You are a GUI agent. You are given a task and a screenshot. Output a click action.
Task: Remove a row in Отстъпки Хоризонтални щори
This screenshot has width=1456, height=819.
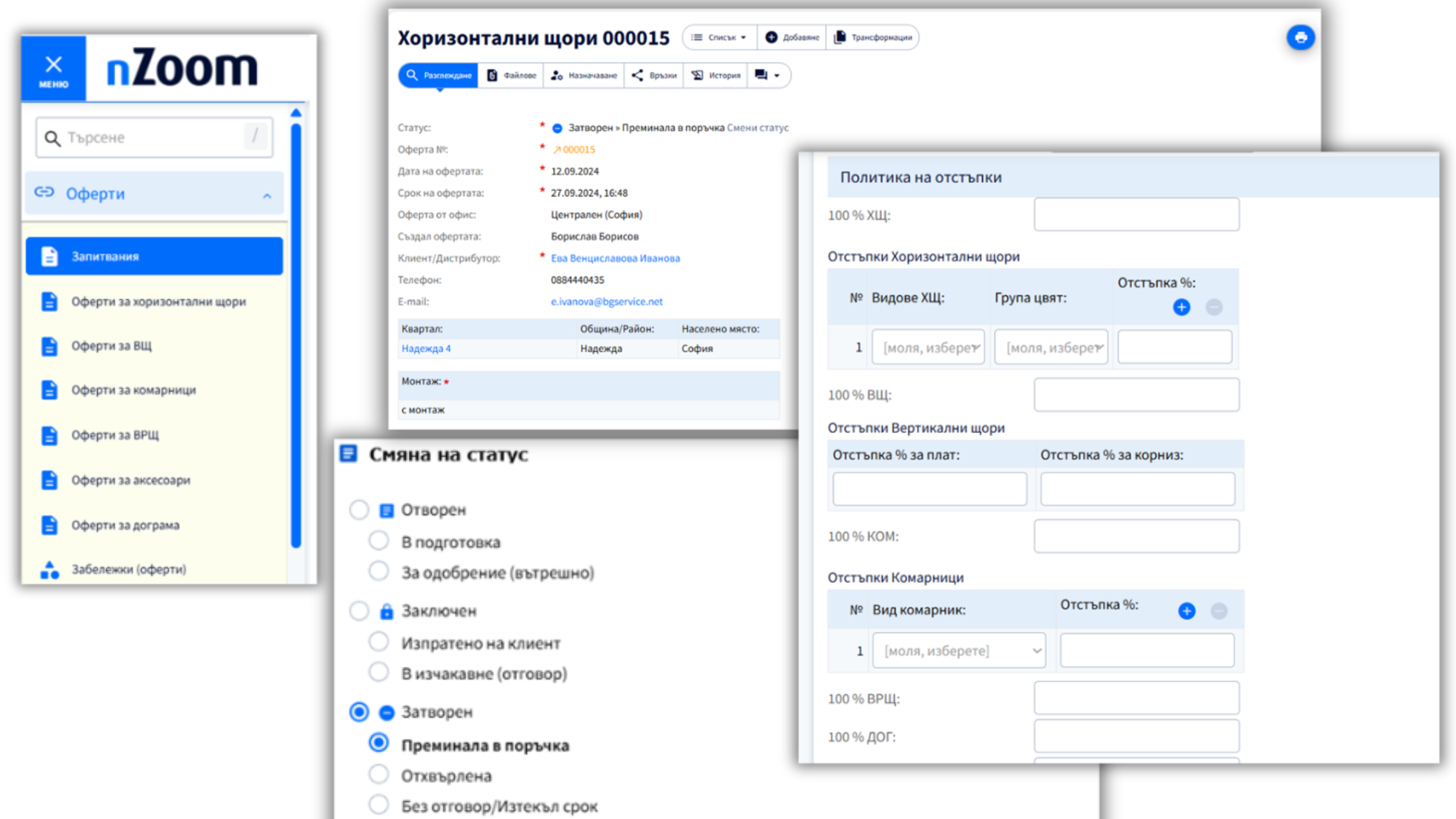(1214, 307)
